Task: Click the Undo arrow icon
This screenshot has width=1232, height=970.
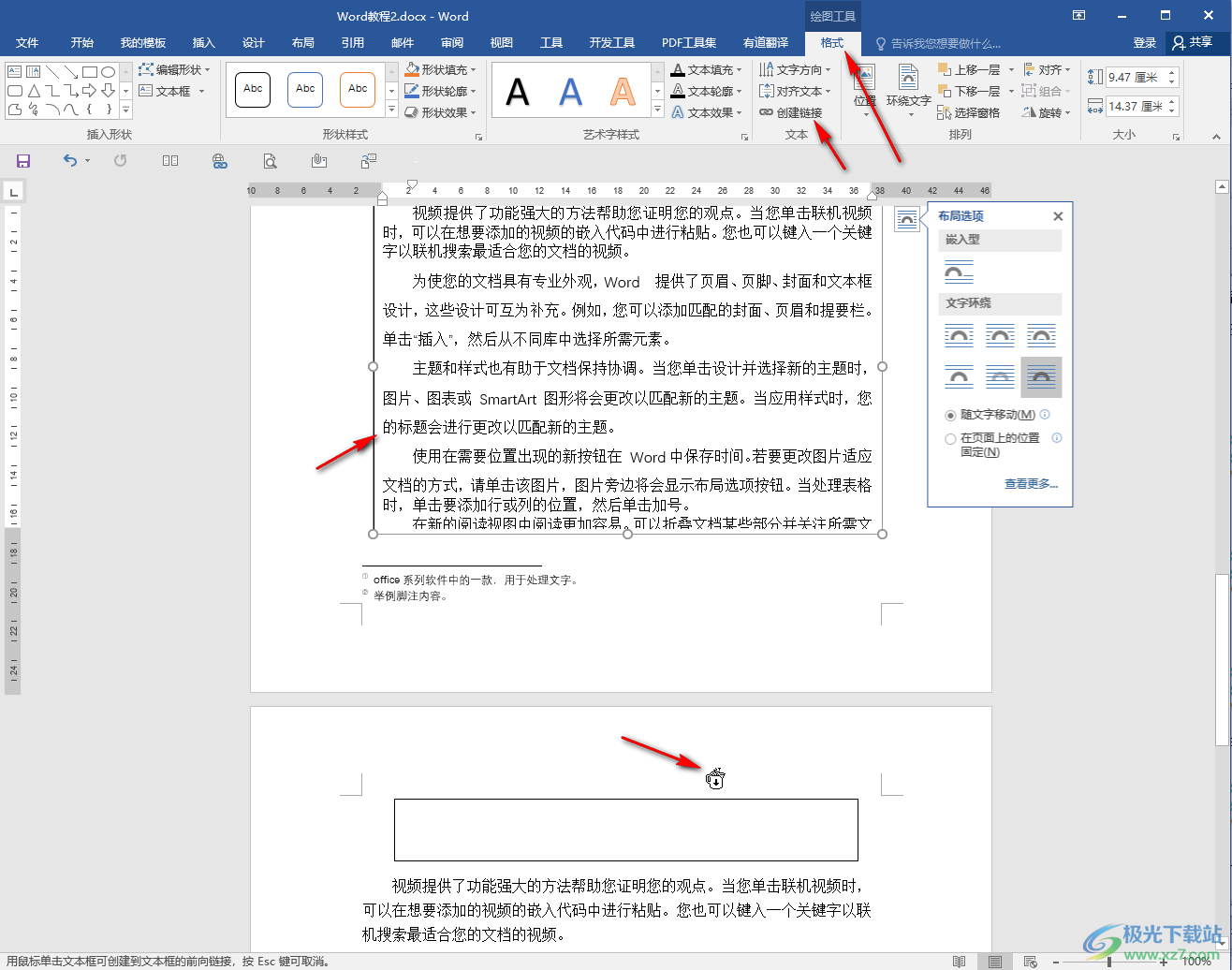Action: click(x=70, y=161)
